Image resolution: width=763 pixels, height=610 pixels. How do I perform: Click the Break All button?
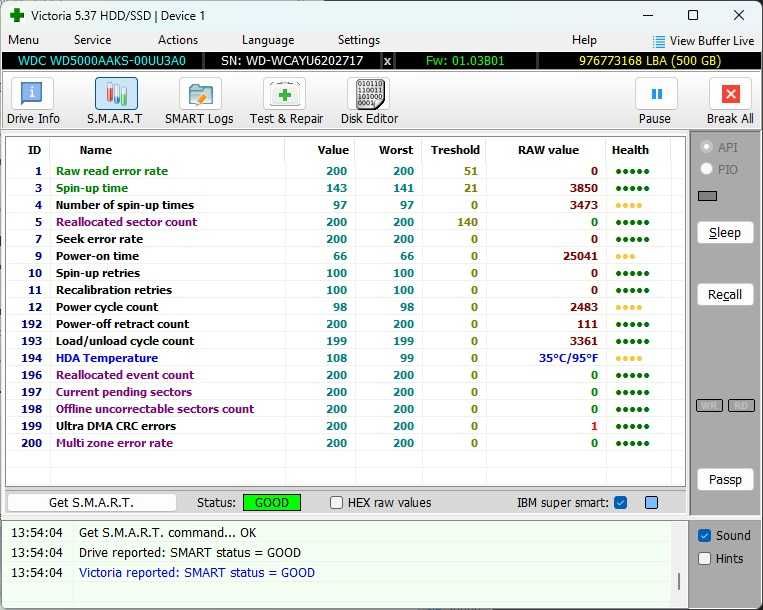[x=730, y=101]
